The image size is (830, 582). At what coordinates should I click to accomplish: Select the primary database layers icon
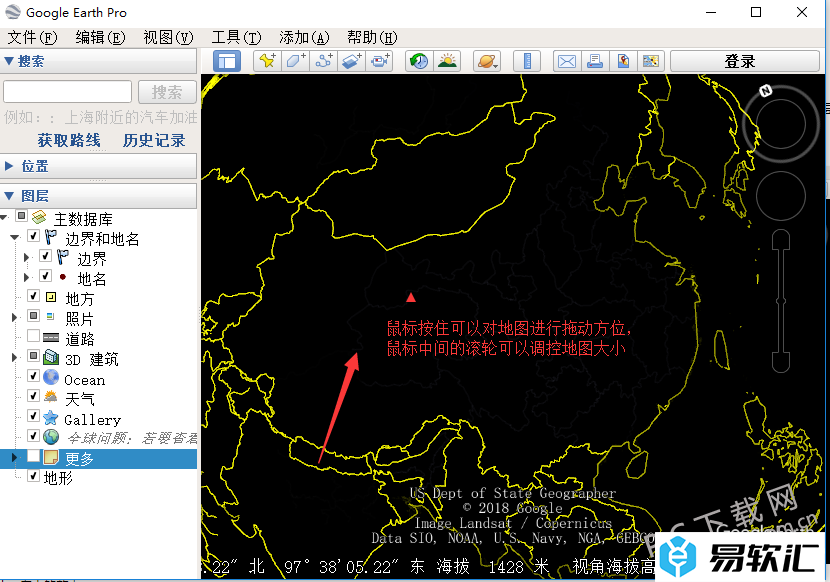(39, 217)
